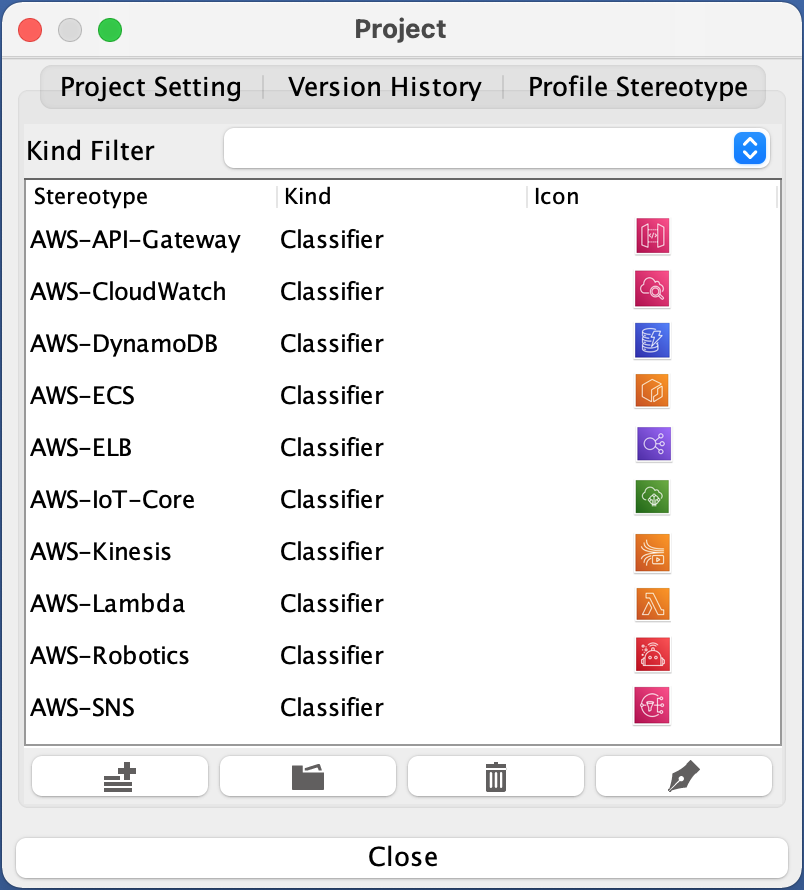Switch to the Version History tab
Viewport: 804px width, 890px height.
384,87
